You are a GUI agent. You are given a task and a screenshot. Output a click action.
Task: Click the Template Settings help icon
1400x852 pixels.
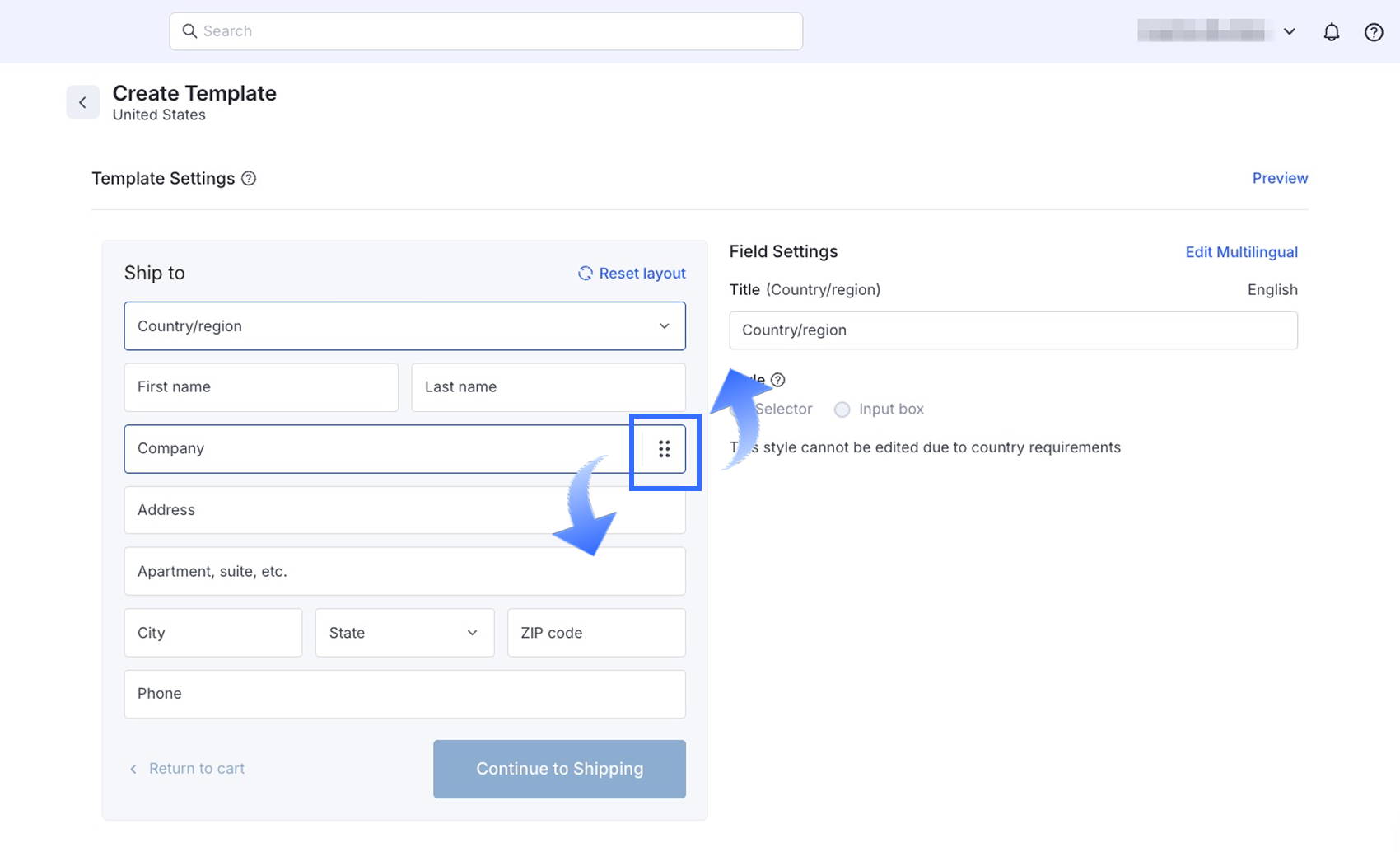pyautogui.click(x=249, y=179)
